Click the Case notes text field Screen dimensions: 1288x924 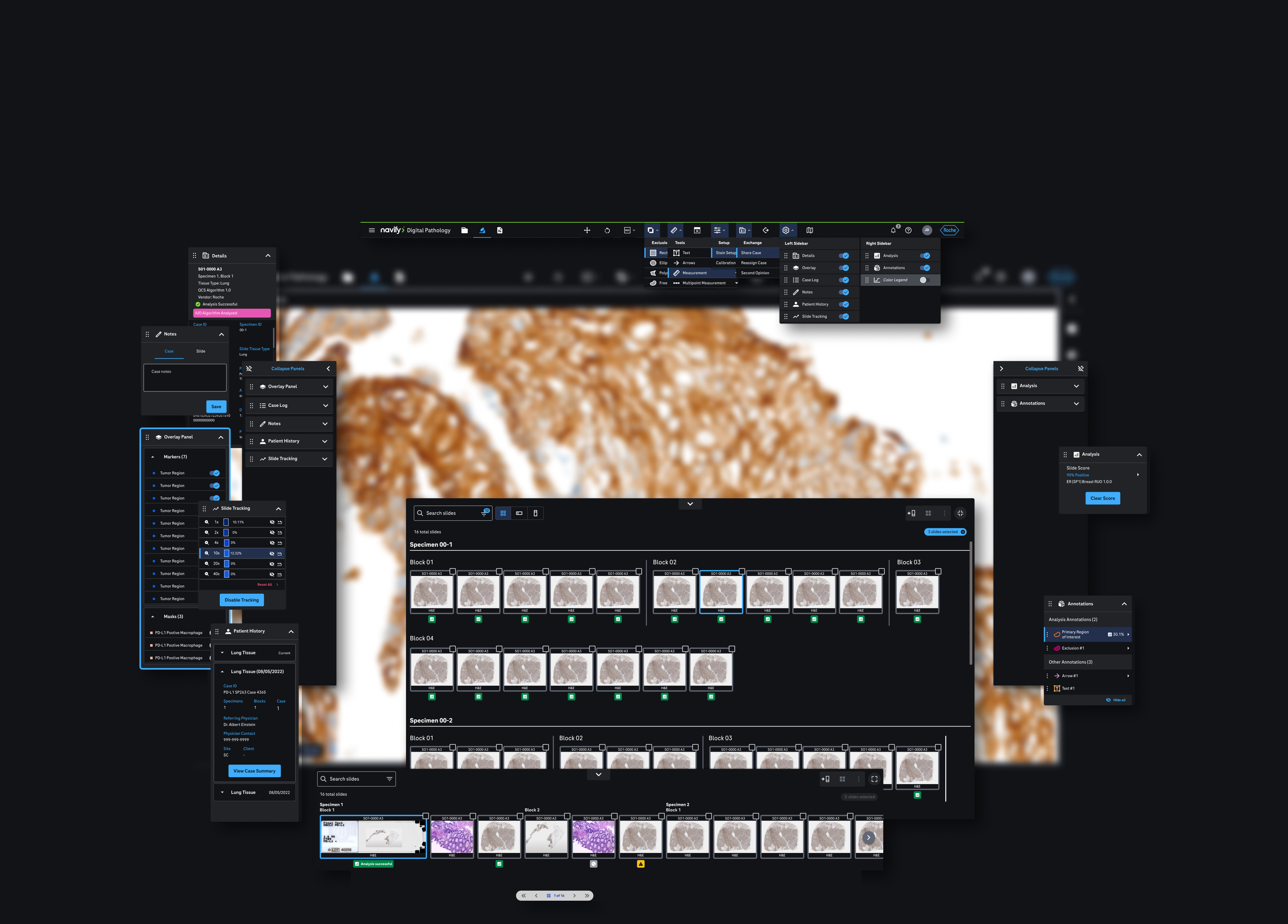pos(185,378)
